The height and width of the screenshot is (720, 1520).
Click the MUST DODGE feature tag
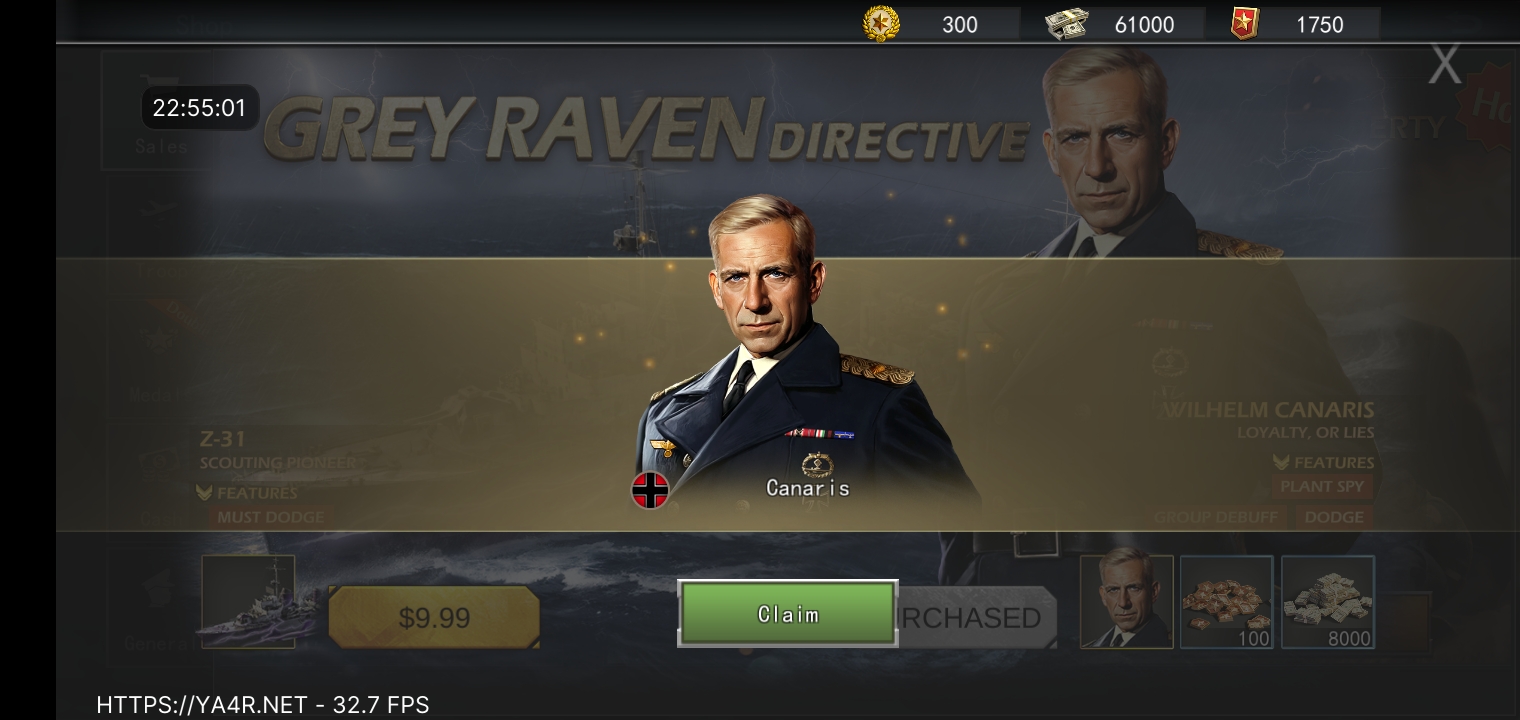[x=271, y=517]
